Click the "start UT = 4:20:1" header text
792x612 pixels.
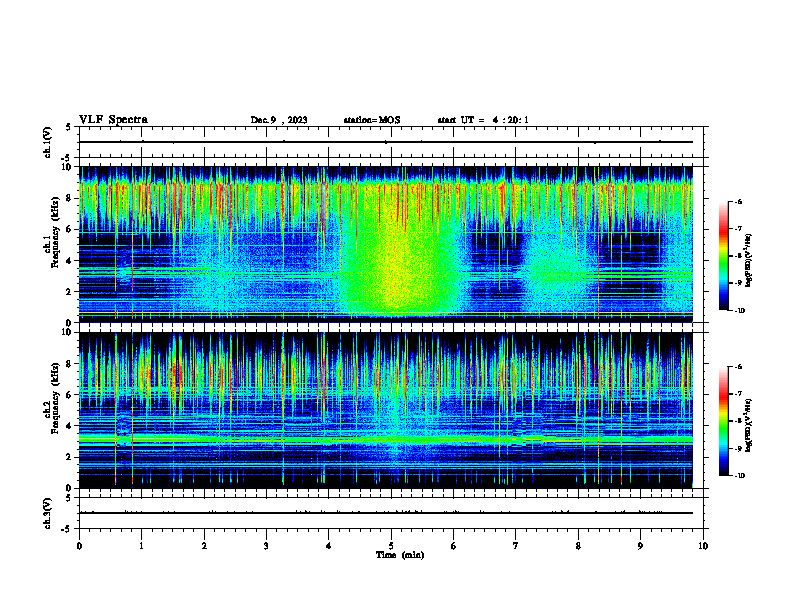click(483, 120)
